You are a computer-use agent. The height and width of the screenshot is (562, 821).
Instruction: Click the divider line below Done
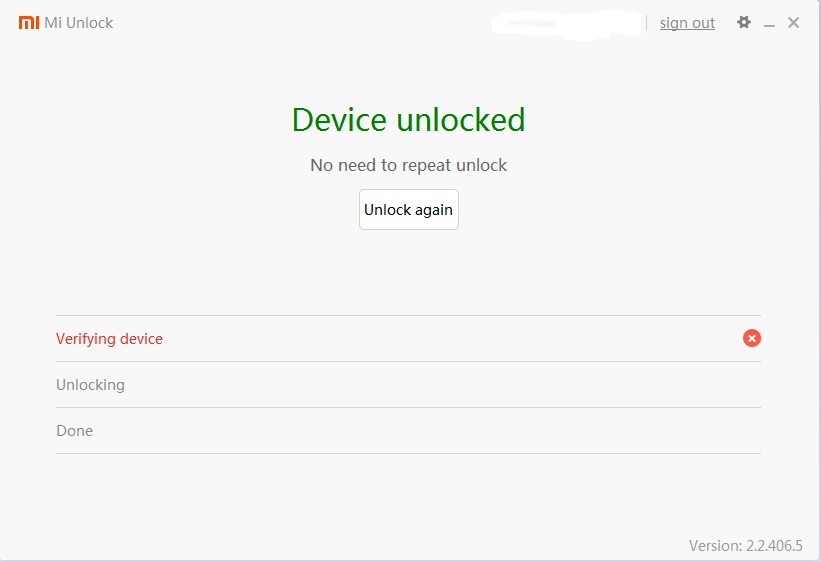408,454
